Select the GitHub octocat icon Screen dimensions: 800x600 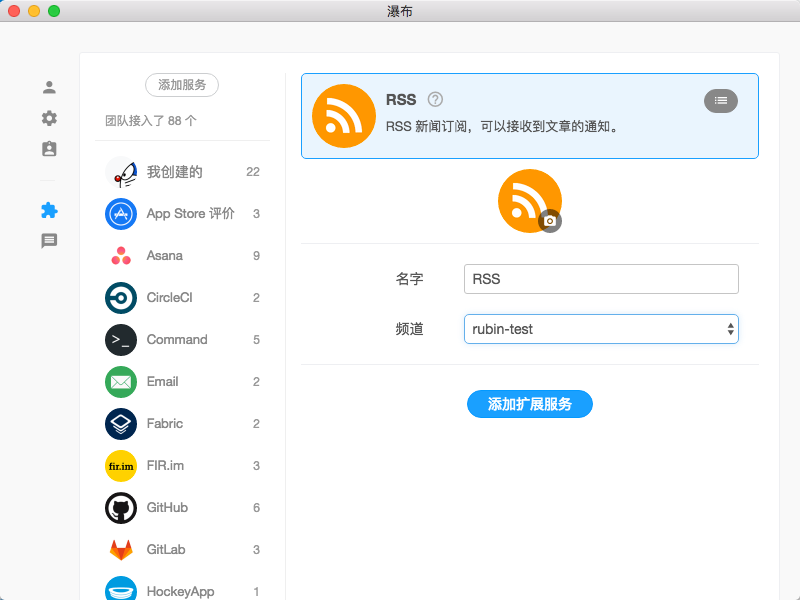[x=121, y=508]
